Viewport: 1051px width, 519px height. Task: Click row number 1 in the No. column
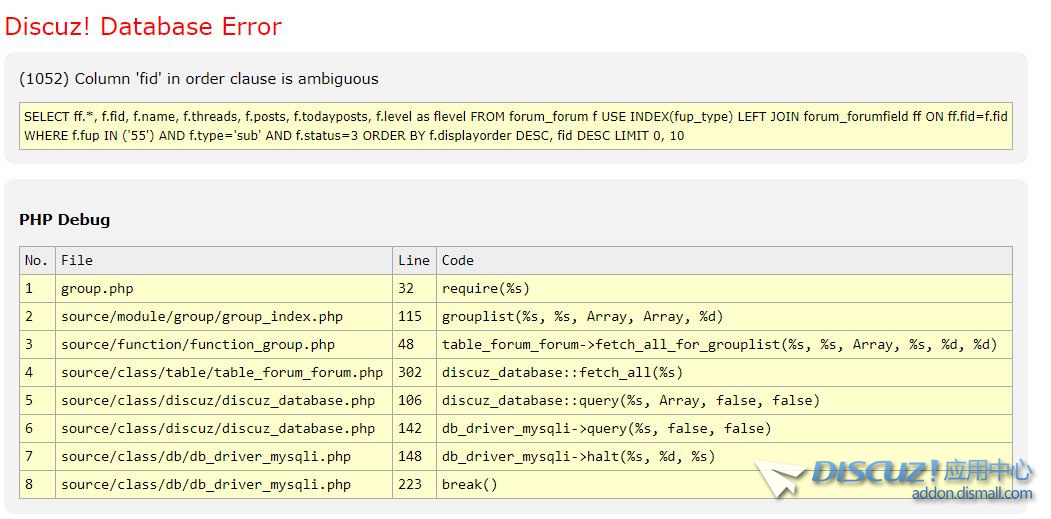38,288
